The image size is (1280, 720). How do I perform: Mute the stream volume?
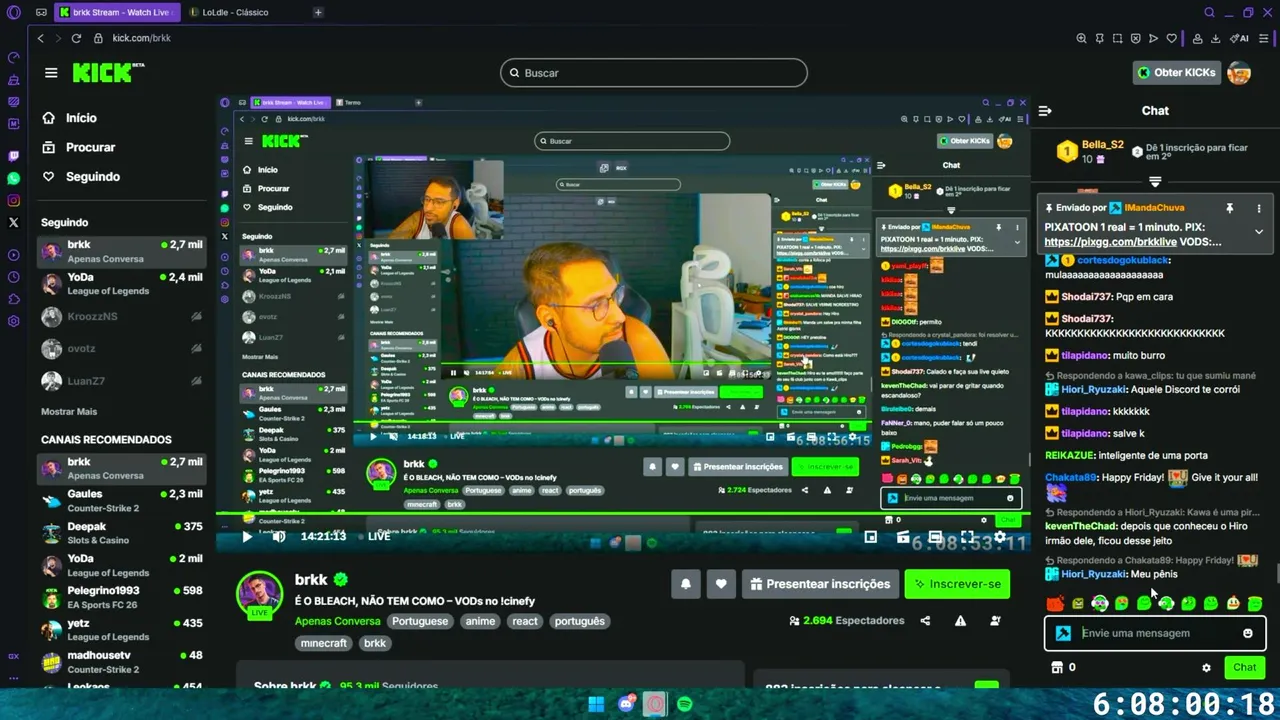point(279,536)
